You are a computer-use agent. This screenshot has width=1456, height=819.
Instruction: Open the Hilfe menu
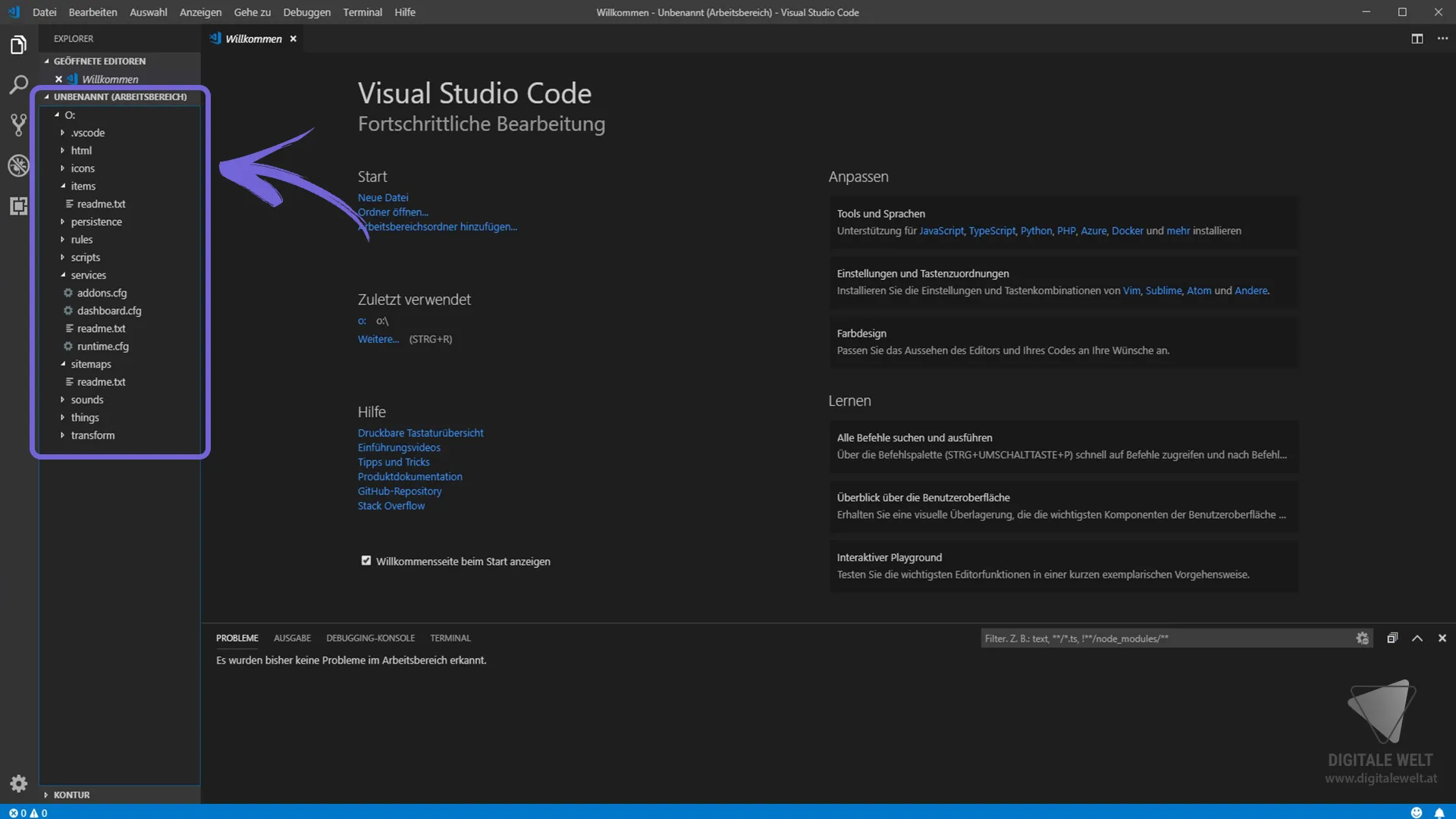coord(405,12)
